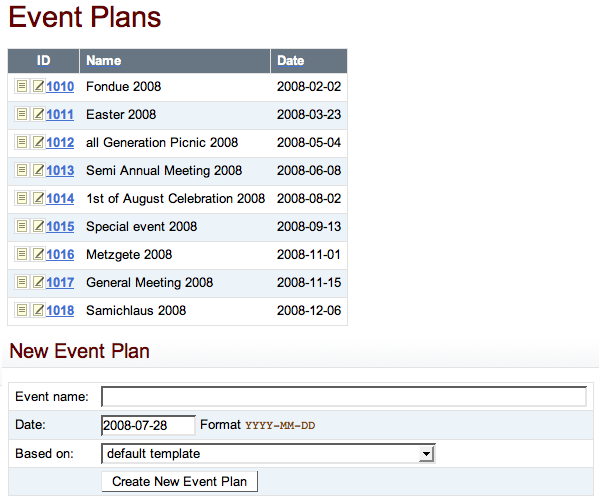
Task: Open details icon for Special event 2008
Action: click(x=22, y=226)
